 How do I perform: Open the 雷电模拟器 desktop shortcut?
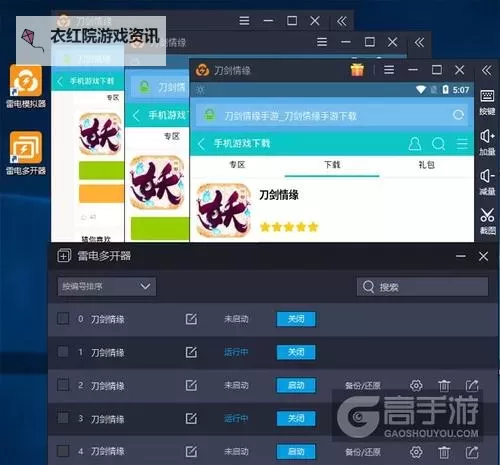tap(26, 86)
